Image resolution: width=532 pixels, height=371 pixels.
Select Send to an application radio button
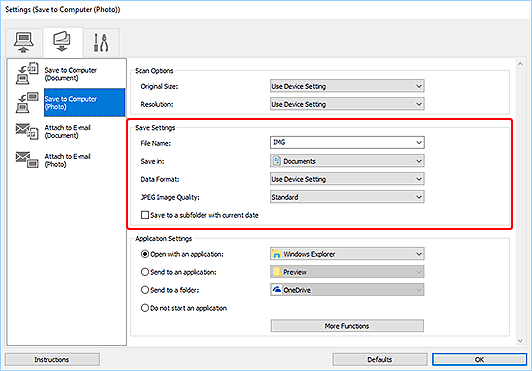point(145,272)
